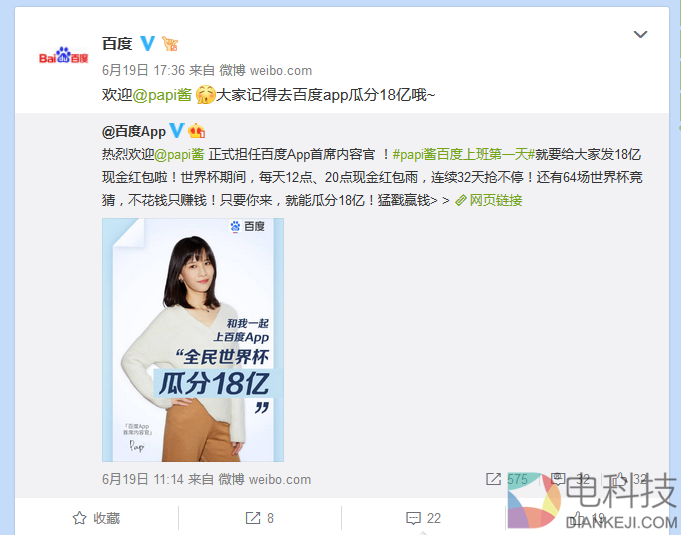Open hashtag #papi酱百度上班第一天#
The image size is (681, 535).
(463, 154)
